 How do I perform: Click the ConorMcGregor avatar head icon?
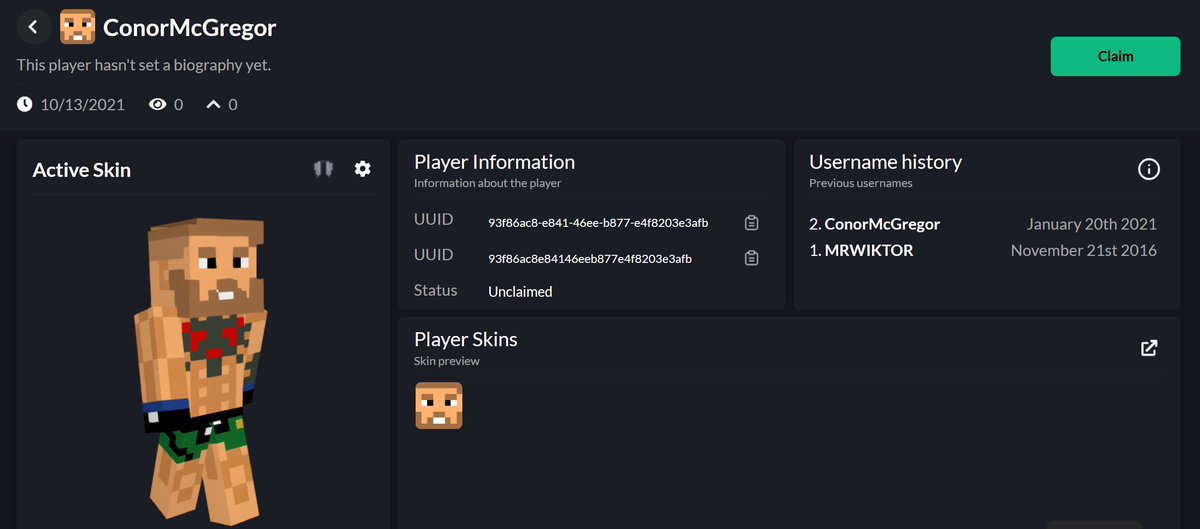click(78, 27)
